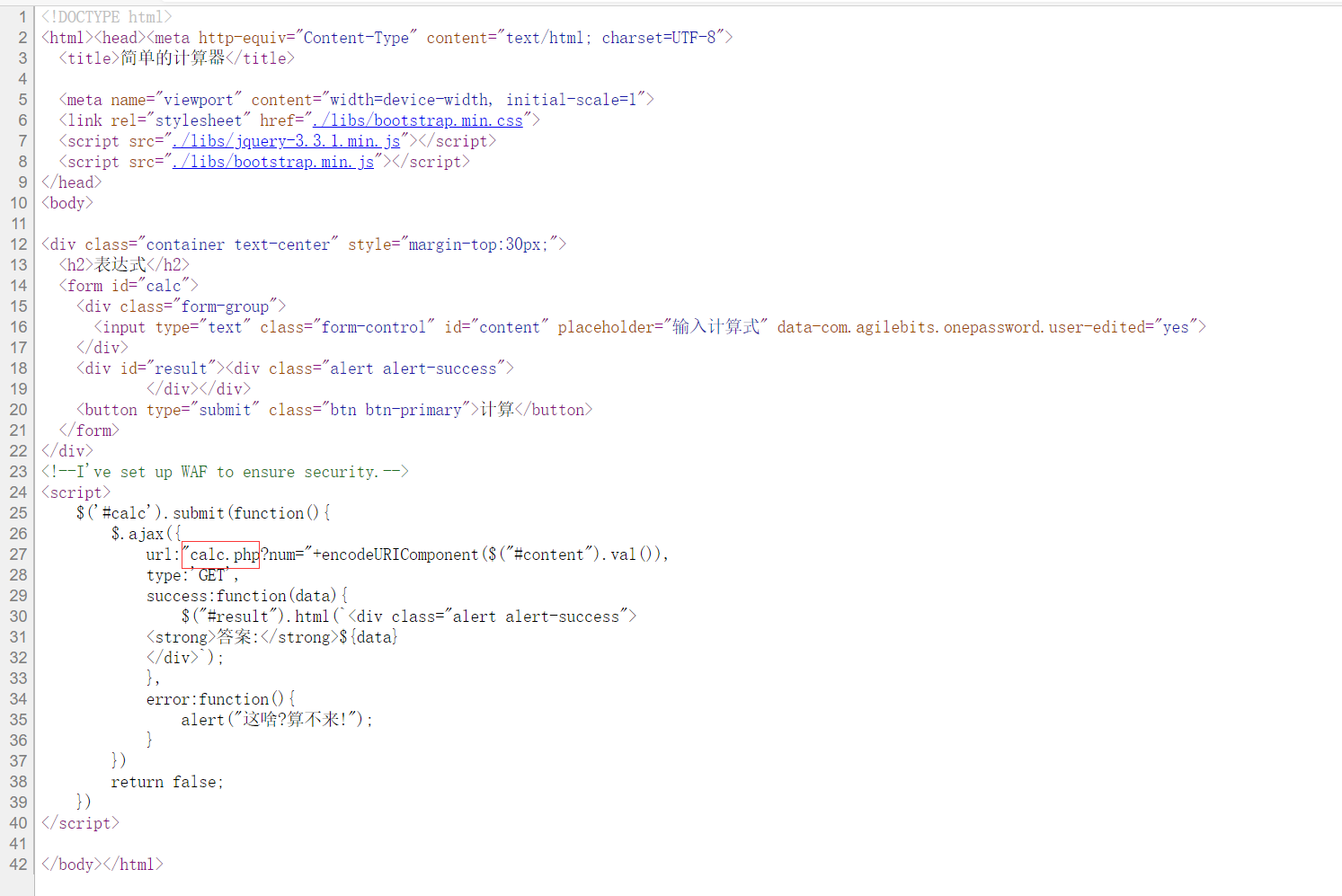Click the form id="calc" tag
1342x896 pixels.
coord(129,286)
